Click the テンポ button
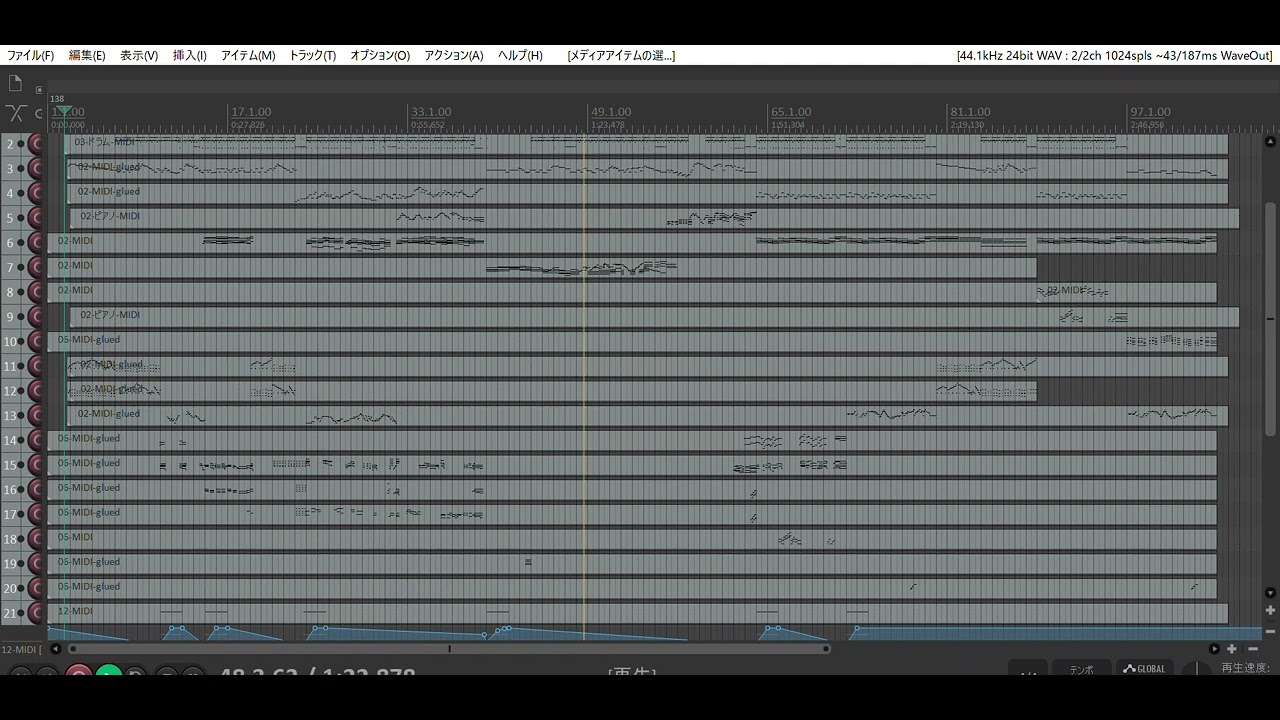This screenshot has height=720, width=1280. pos(1082,669)
